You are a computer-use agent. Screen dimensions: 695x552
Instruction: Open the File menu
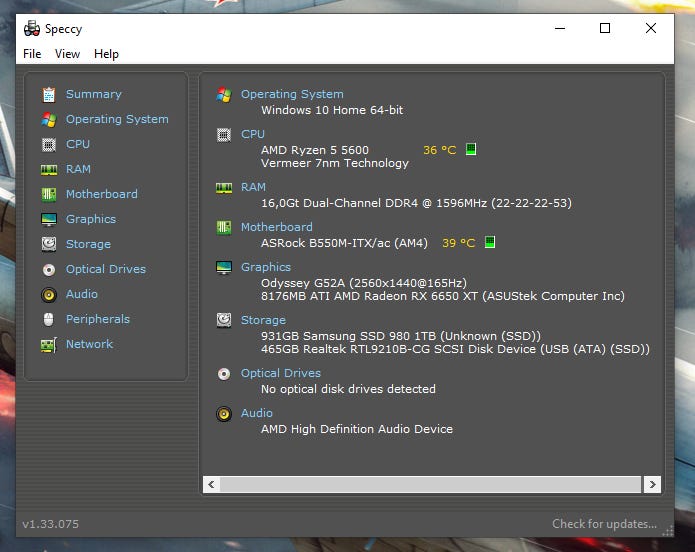click(x=32, y=54)
